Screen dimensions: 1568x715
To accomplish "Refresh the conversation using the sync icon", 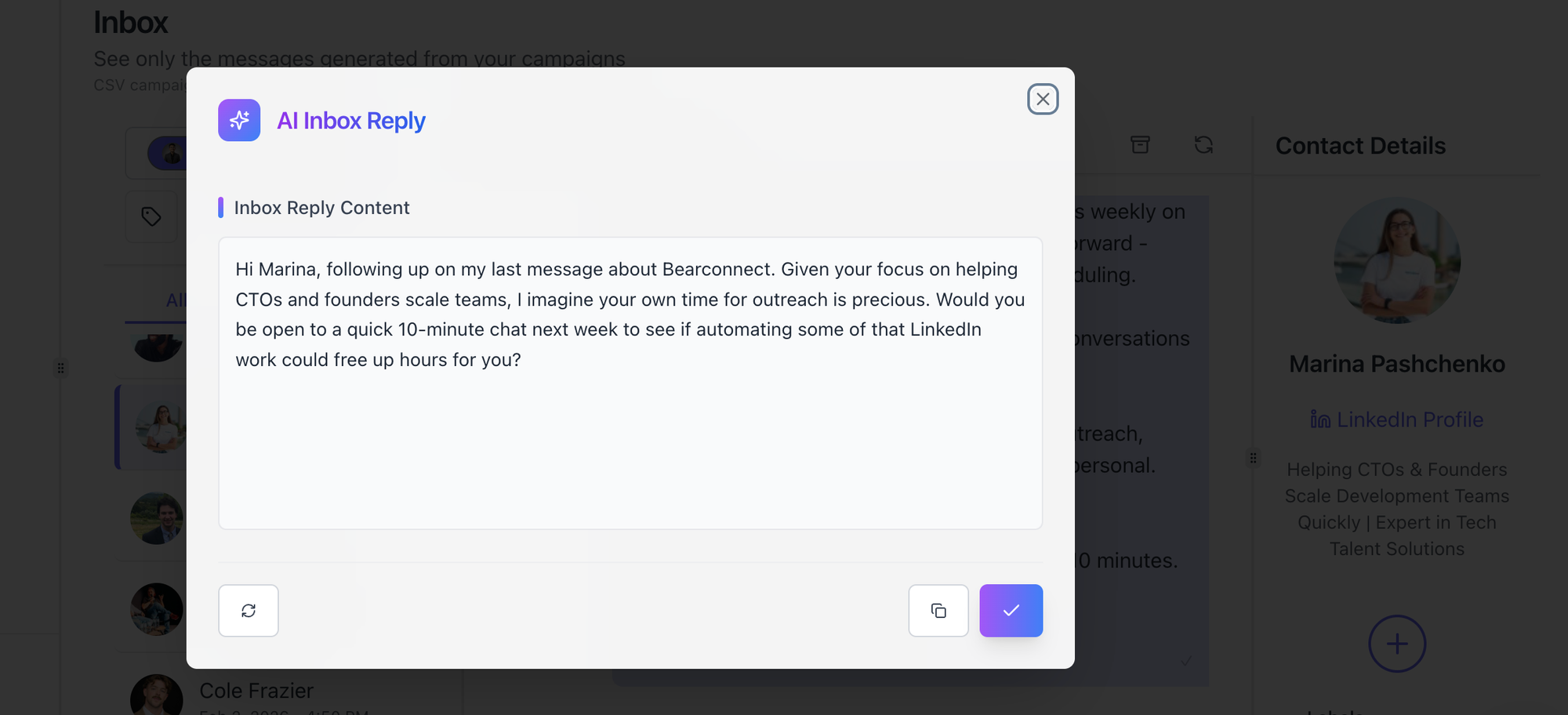I will [1203, 145].
